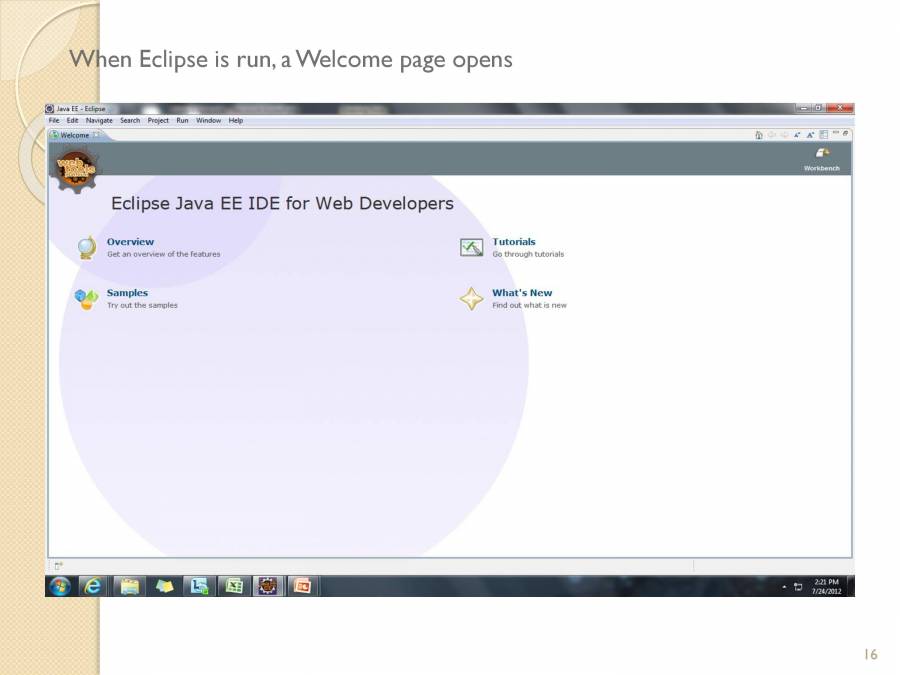Go to the Welcome home page icon
This screenshot has width=900, height=675.
[759, 135]
